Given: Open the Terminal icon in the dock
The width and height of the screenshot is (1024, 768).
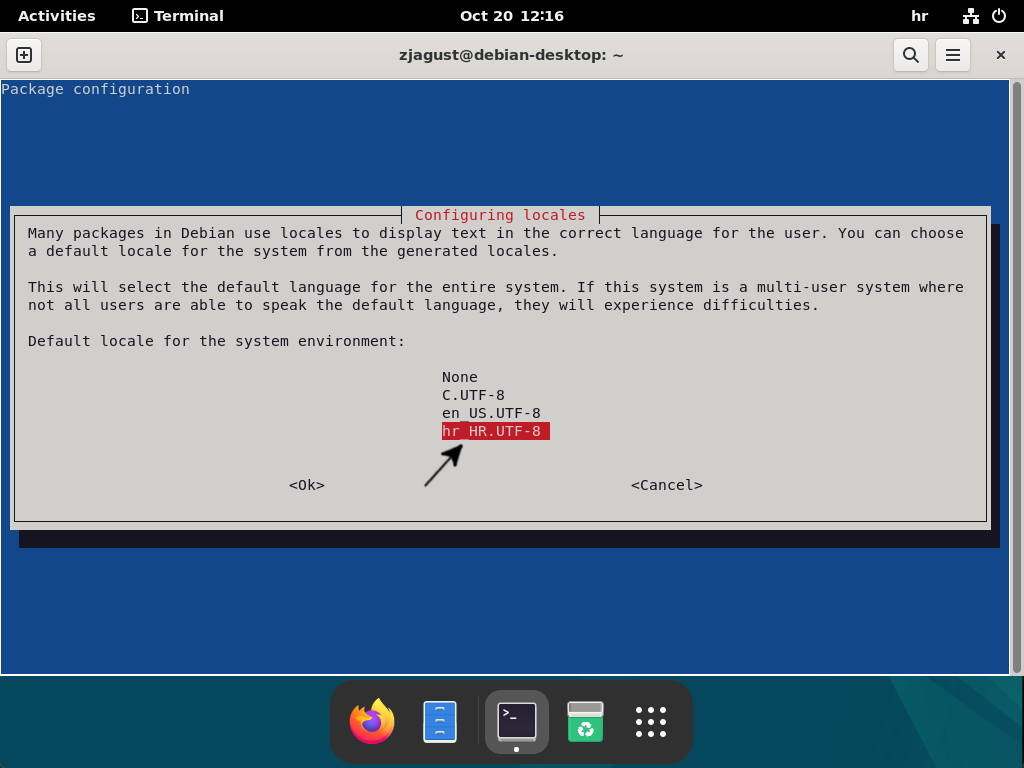Looking at the screenshot, I should tap(516, 721).
